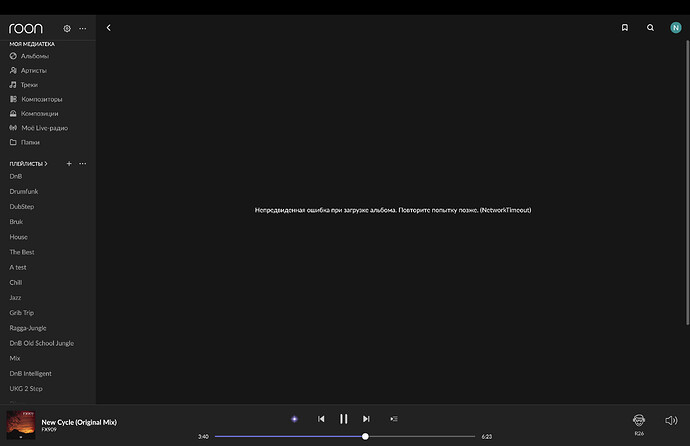Open bookmarks icon in top bar

point(624,28)
